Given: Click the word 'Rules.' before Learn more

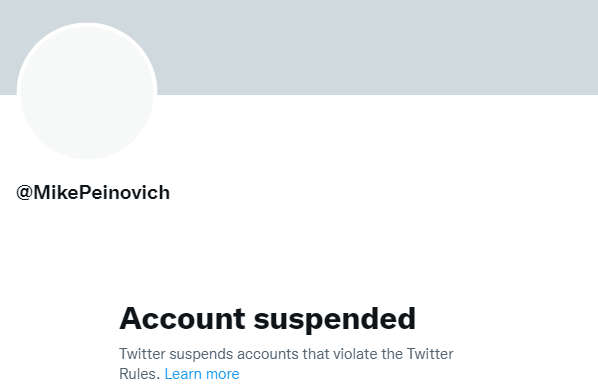Looking at the screenshot, I should pos(139,374).
